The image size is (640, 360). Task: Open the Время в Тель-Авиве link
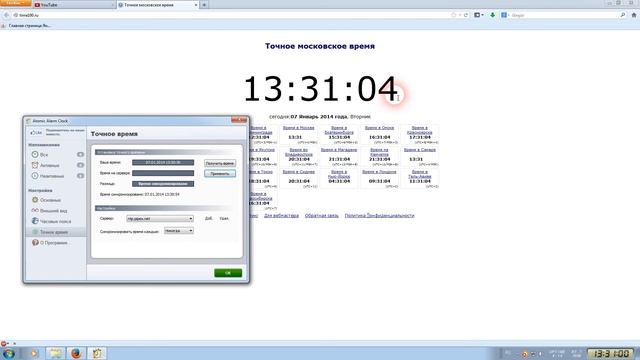coord(420,174)
